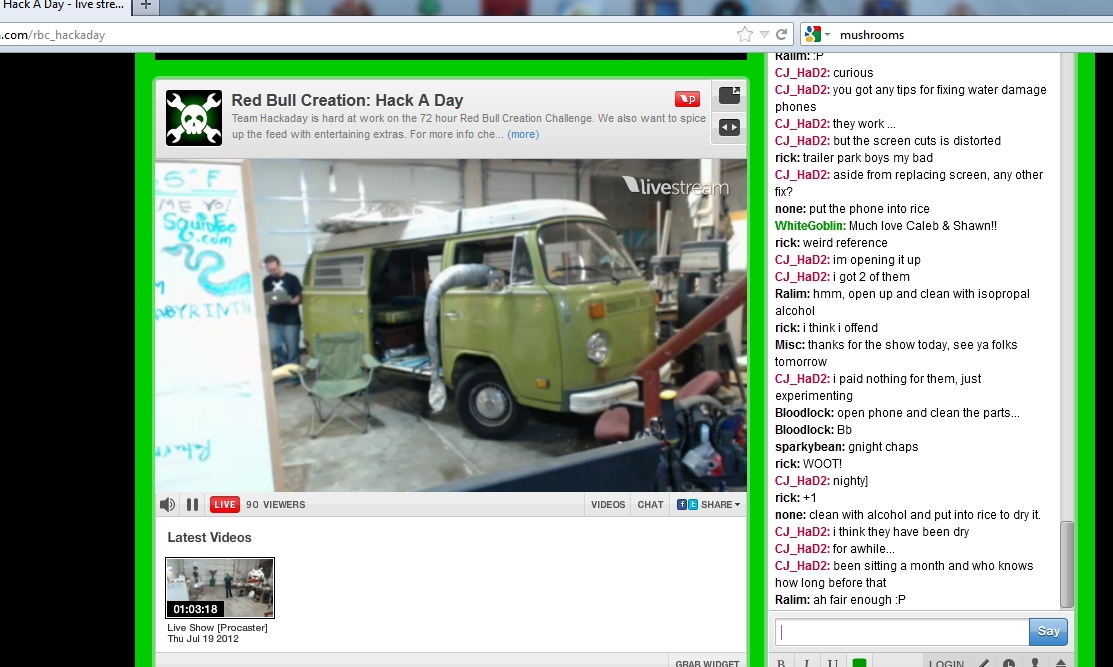The image size is (1113, 667).
Task: Open the Live Show Procaster video thumbnail
Action: click(x=220, y=588)
